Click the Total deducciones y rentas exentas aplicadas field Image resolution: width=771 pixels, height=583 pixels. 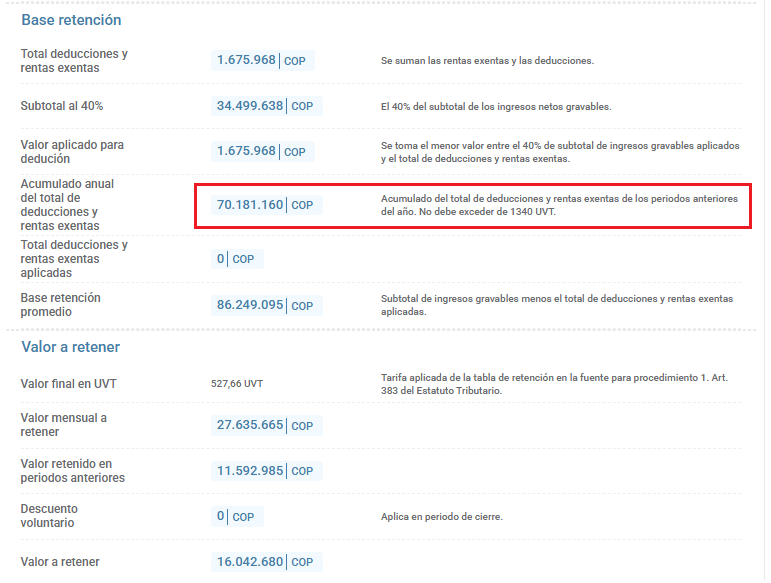(237, 259)
